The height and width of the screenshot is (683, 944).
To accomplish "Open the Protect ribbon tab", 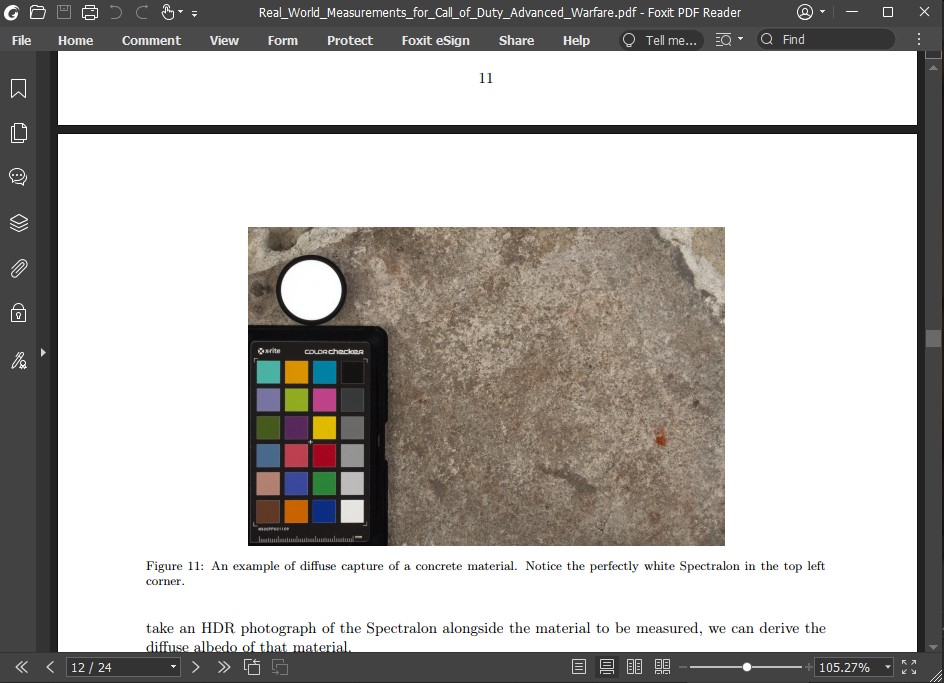I will click(349, 41).
